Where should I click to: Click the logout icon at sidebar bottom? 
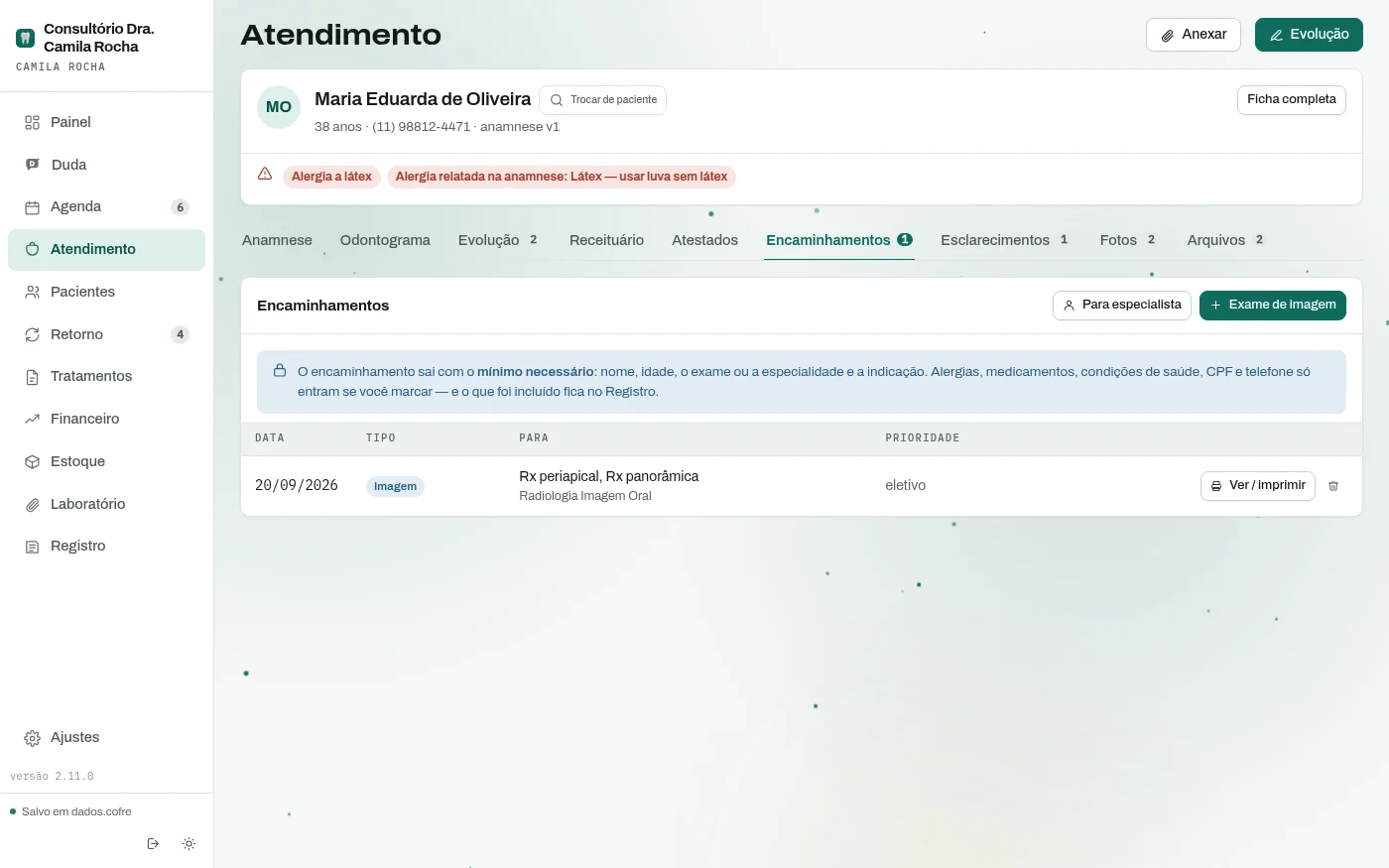153,844
